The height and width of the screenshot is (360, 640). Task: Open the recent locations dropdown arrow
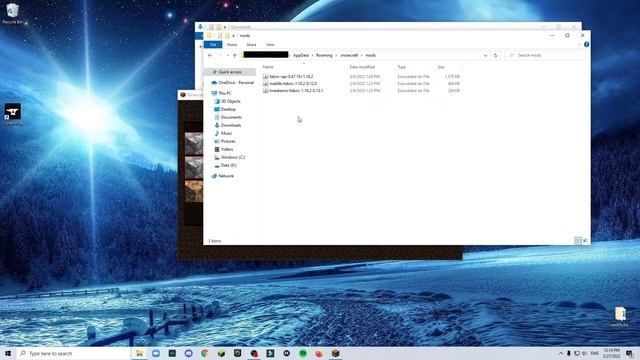227,55
